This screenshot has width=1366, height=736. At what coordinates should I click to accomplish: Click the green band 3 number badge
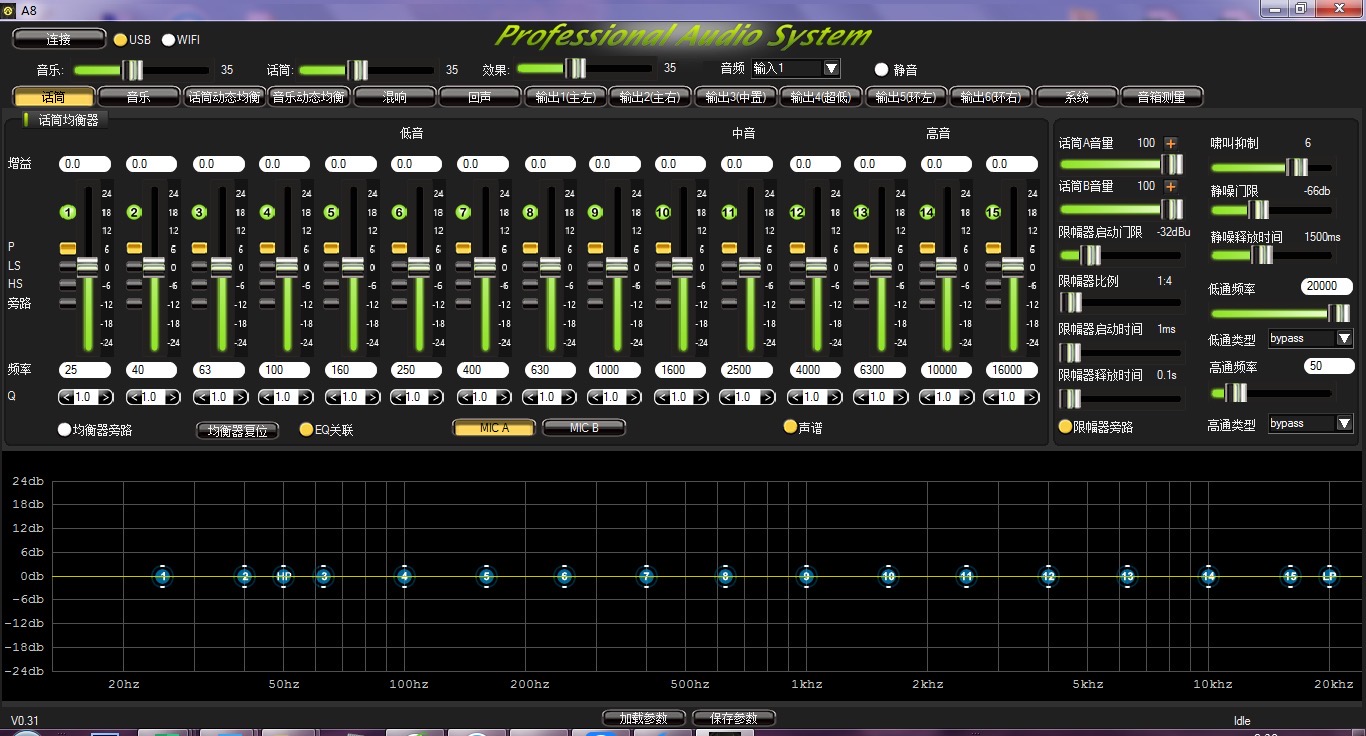[x=199, y=212]
